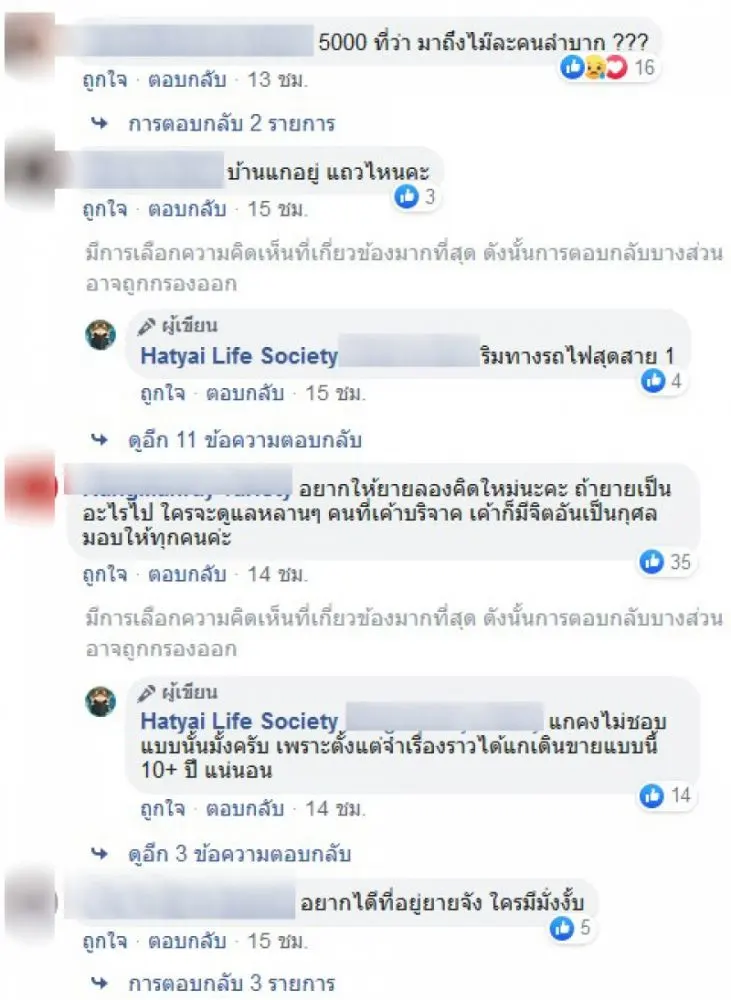Expand ดูอีก 3 ข้อความตอบกลับ

pos(239,853)
